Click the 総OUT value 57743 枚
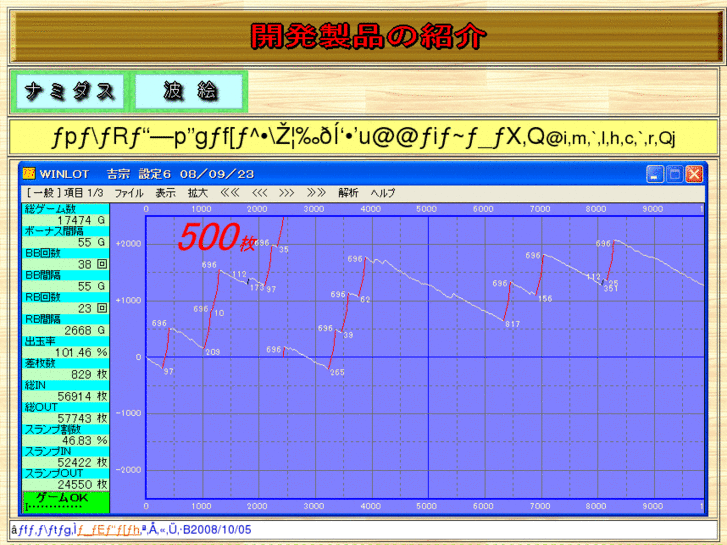Viewport: 727px width, 545px height. point(83,418)
